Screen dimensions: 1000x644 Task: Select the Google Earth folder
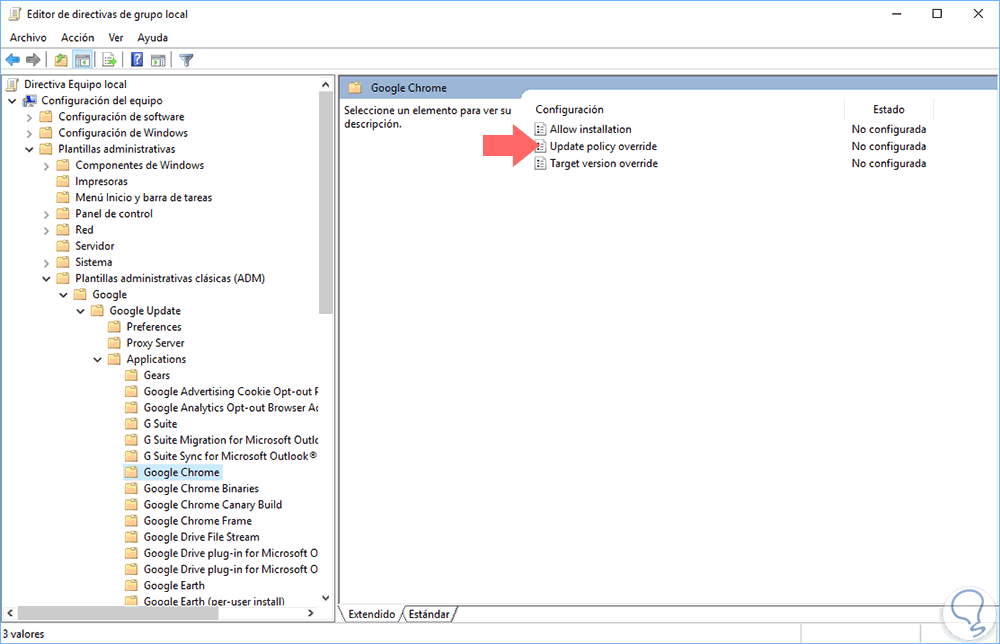tap(173, 585)
